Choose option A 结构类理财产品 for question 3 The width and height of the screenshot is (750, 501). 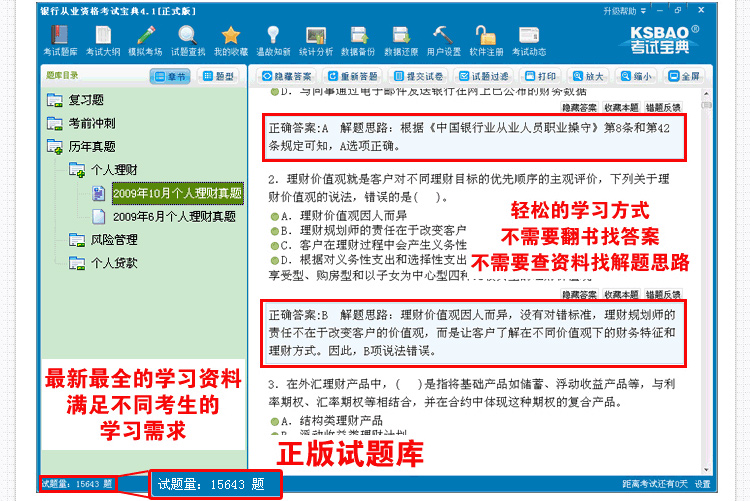pos(327,421)
